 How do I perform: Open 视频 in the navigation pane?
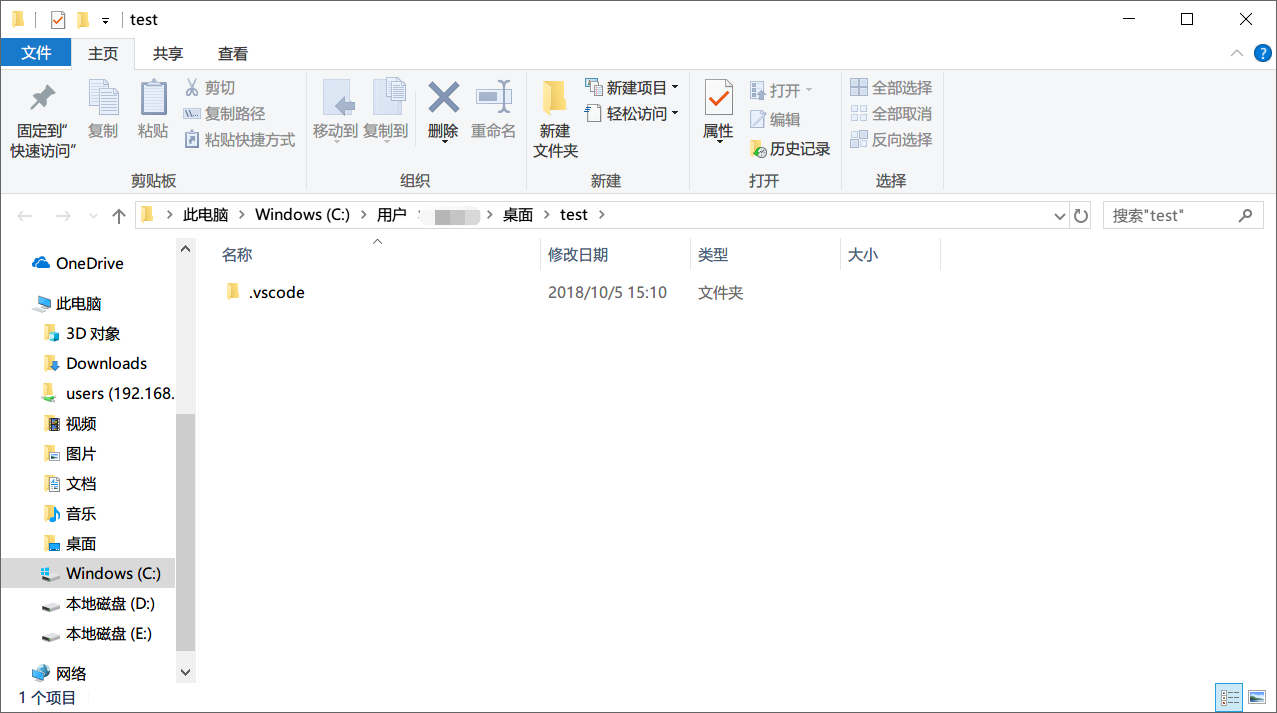(x=70, y=424)
